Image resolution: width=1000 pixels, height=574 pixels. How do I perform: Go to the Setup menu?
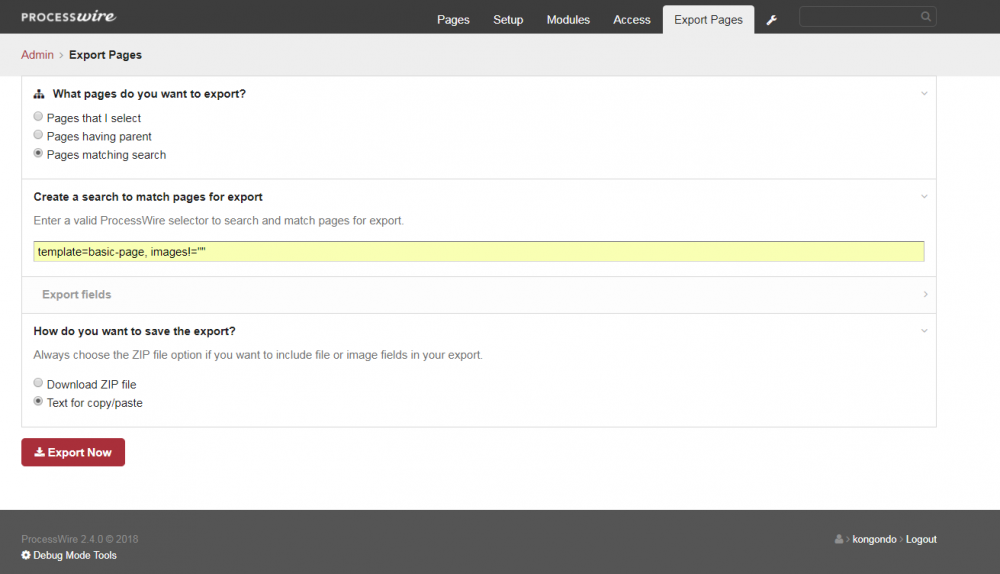point(508,20)
